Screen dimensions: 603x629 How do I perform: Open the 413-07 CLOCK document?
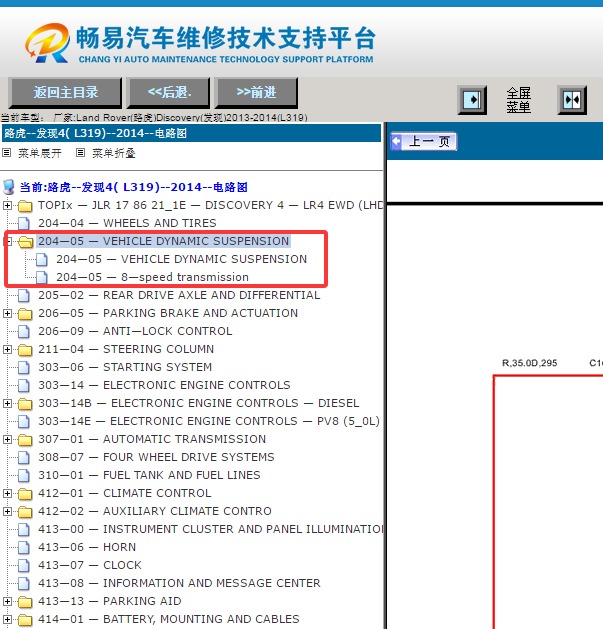tap(90, 565)
